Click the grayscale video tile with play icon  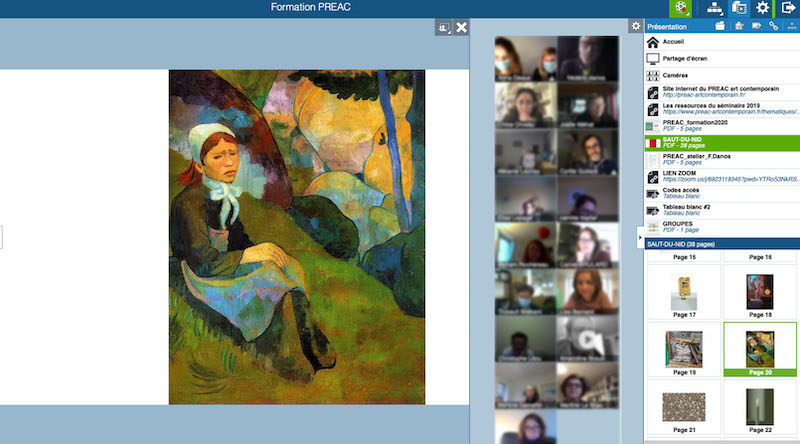(x=587, y=338)
